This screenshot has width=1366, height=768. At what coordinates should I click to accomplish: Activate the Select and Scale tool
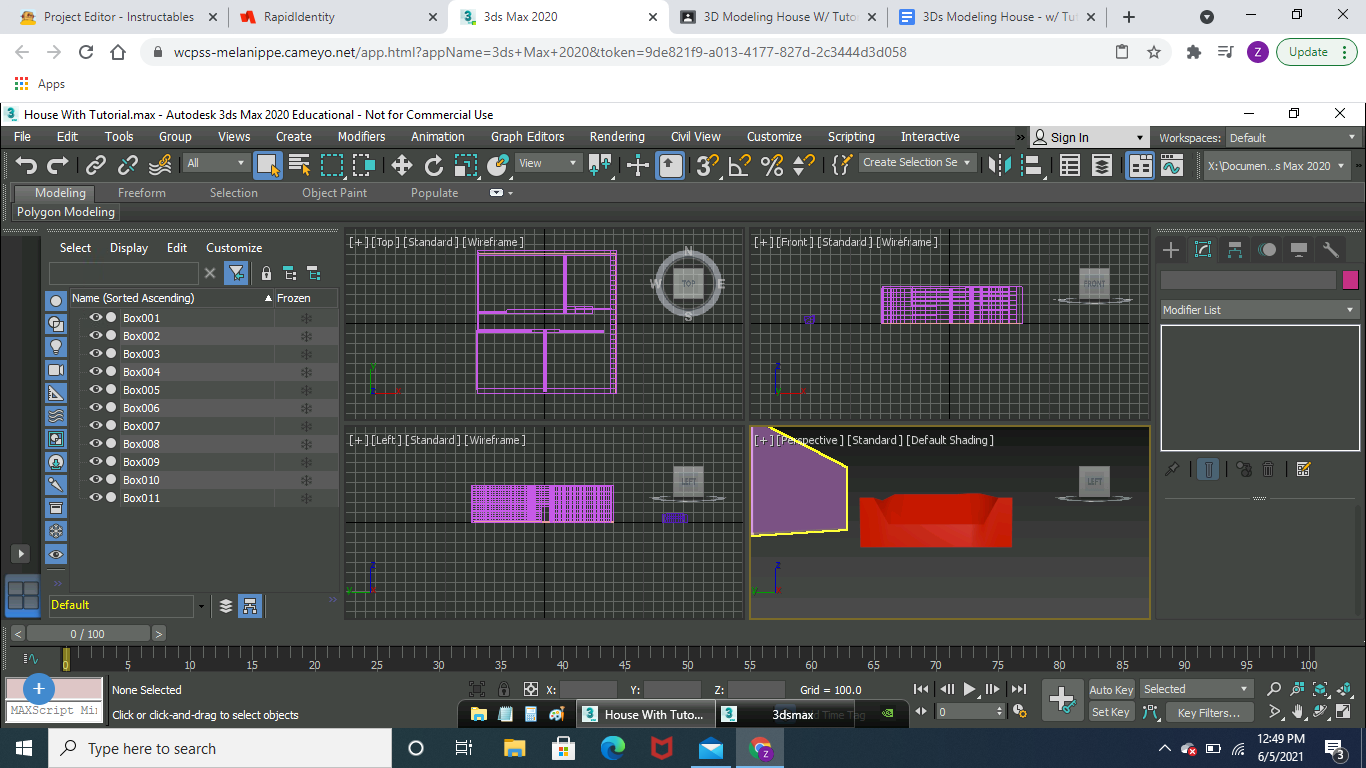click(466, 165)
